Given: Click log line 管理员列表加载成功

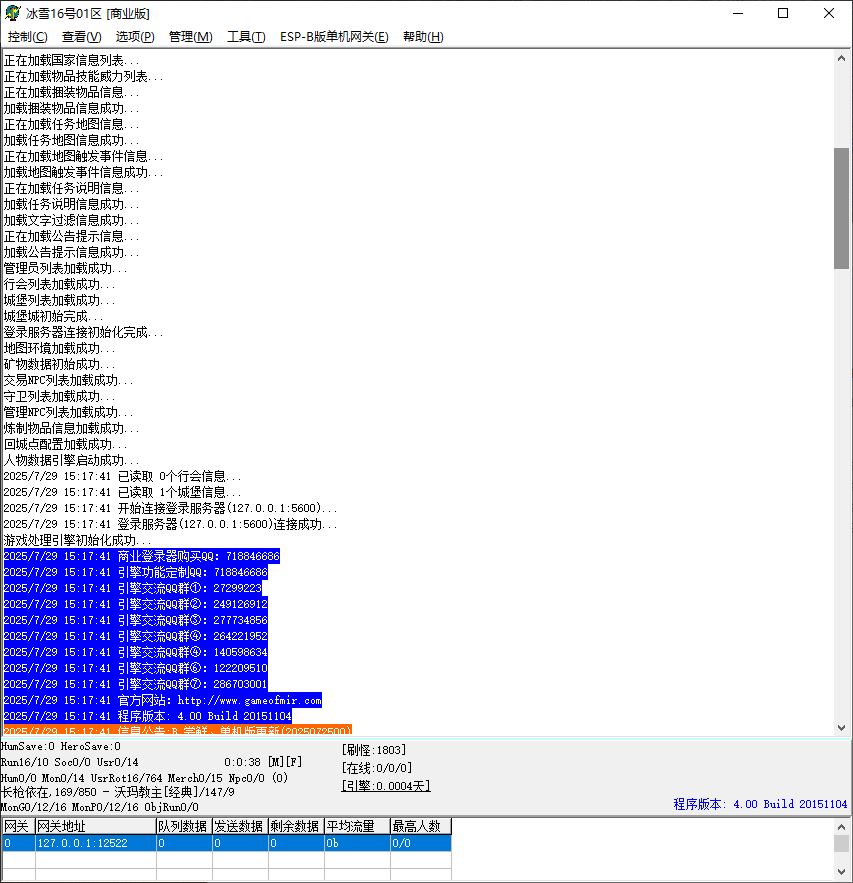Looking at the screenshot, I should 65,269.
